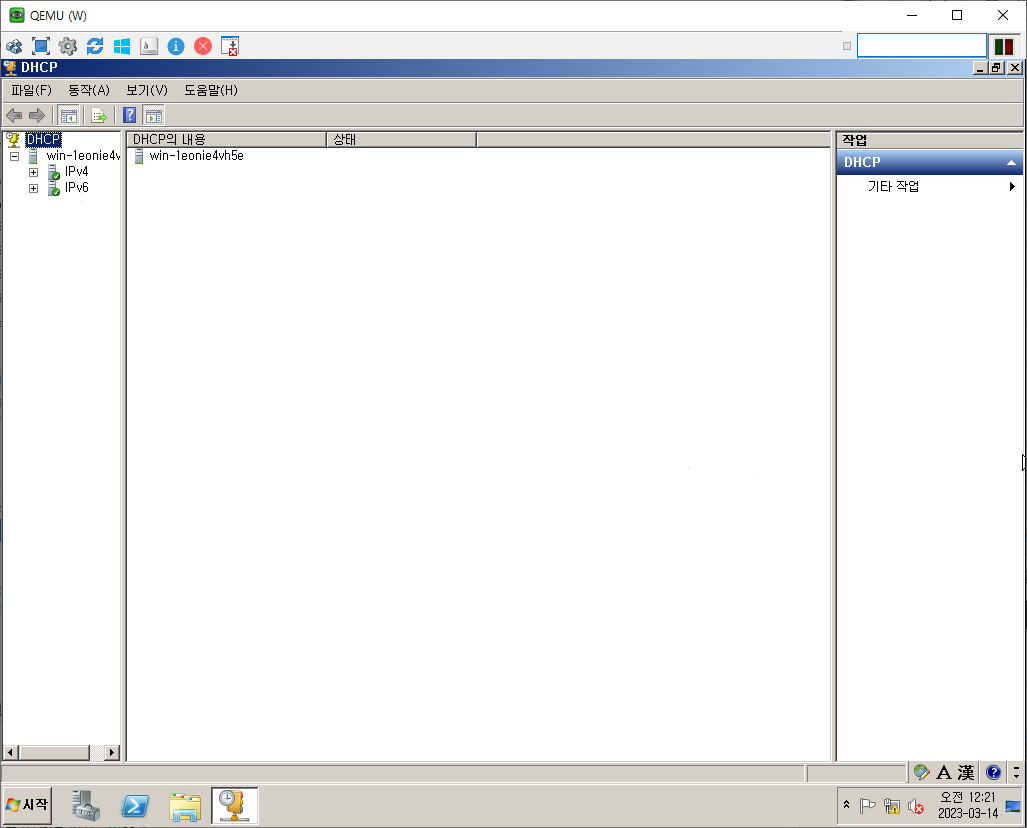The height and width of the screenshot is (828, 1027).
Task: Select the DHCP root tree node
Action: pos(43,140)
